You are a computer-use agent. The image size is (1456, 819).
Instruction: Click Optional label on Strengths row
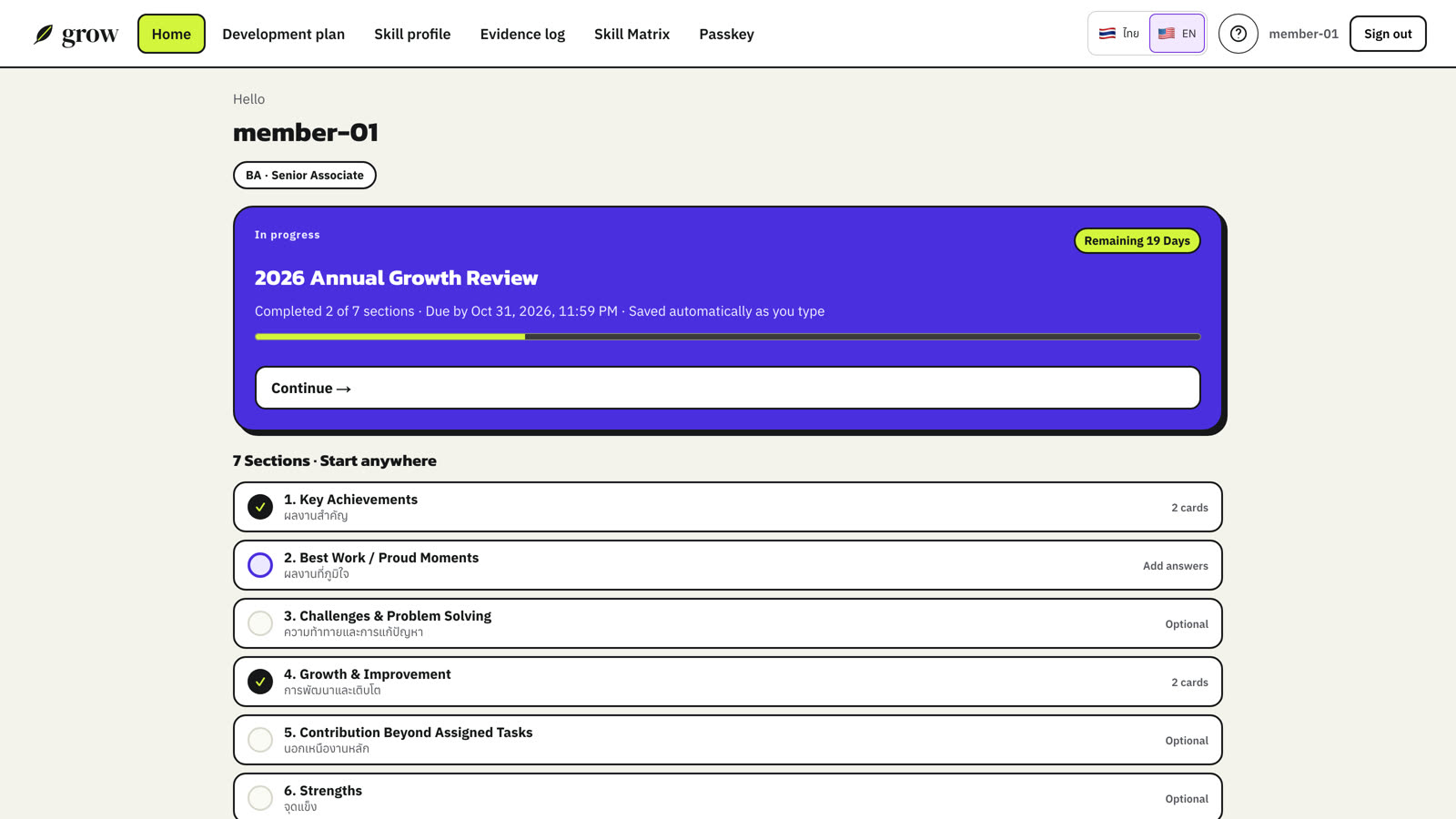point(1187,799)
